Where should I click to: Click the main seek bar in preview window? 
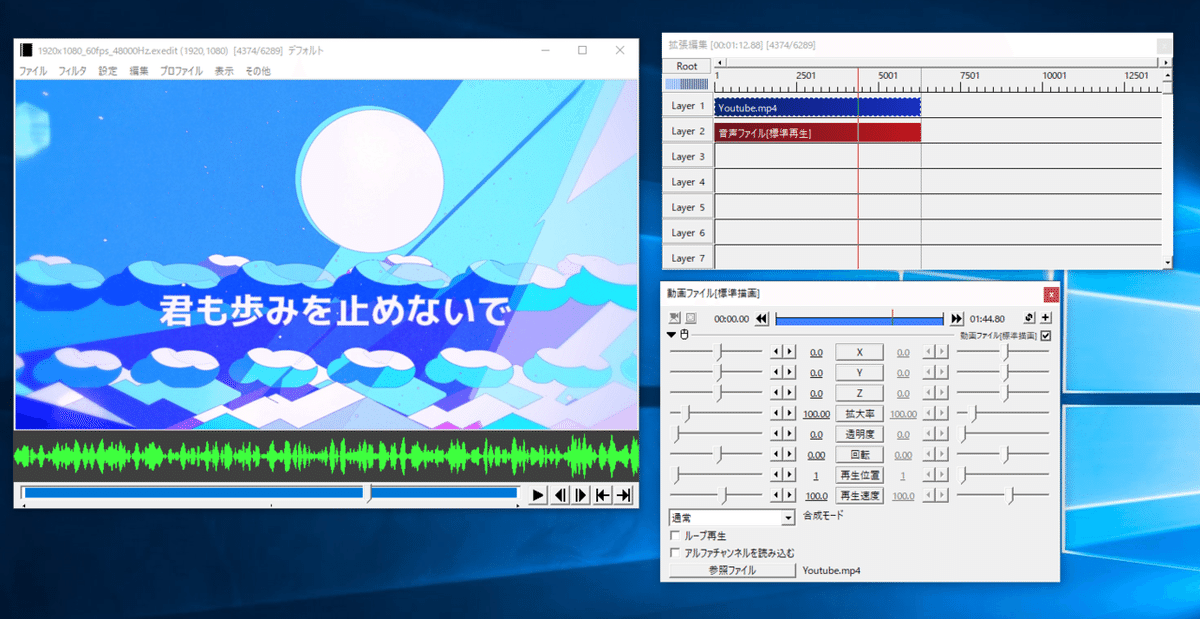271,493
